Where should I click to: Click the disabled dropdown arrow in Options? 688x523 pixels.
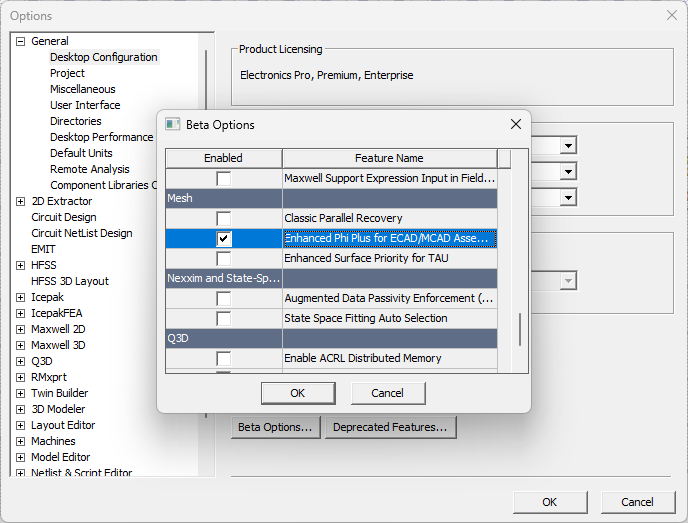point(568,281)
